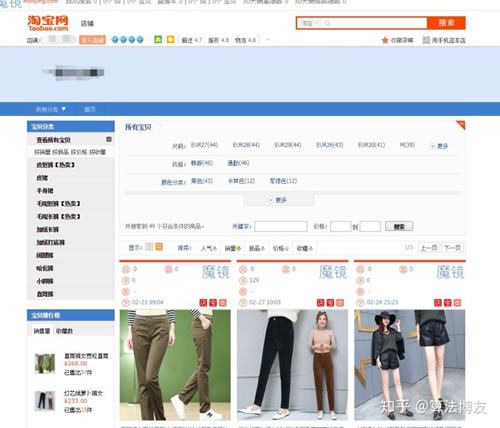Open the ¥268.00 ranked product thumbnail
This screenshot has width=500, height=428.
pyautogui.click(x=45, y=364)
